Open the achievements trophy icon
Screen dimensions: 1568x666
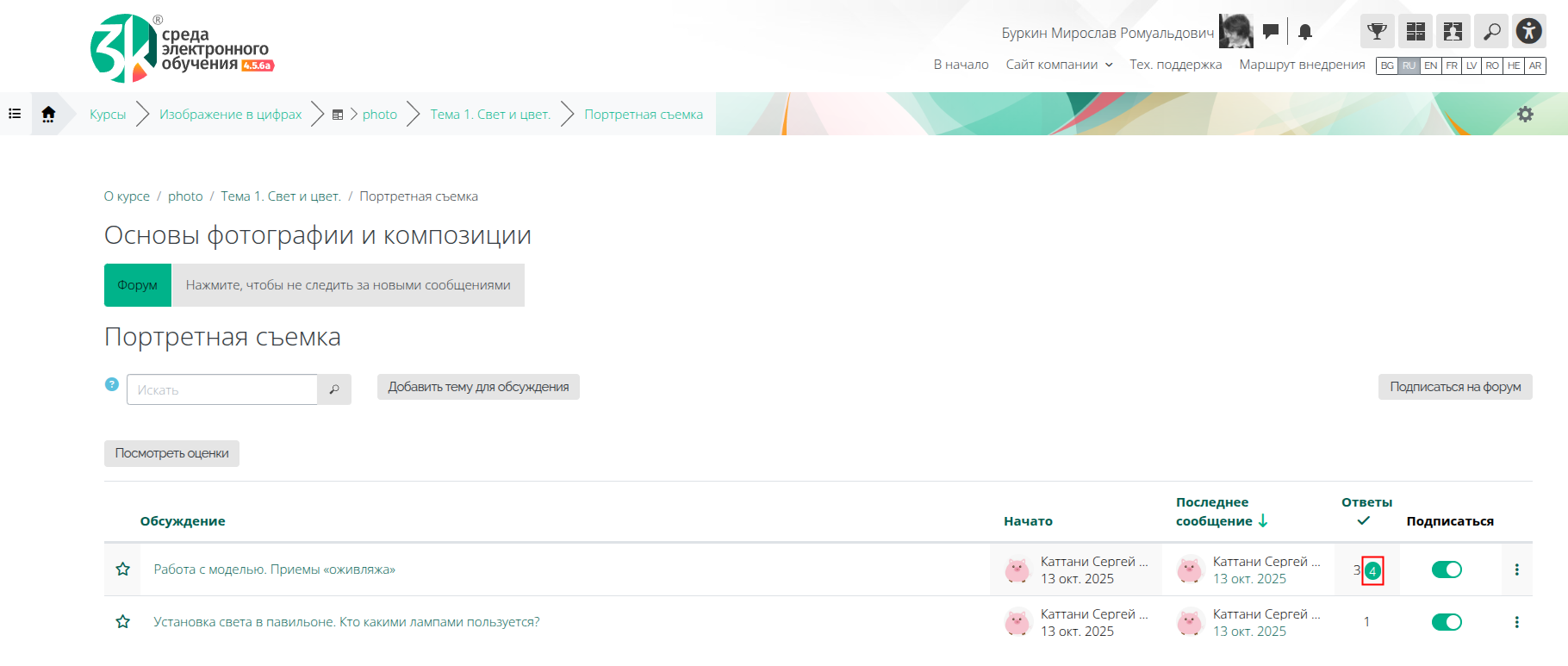(1377, 32)
